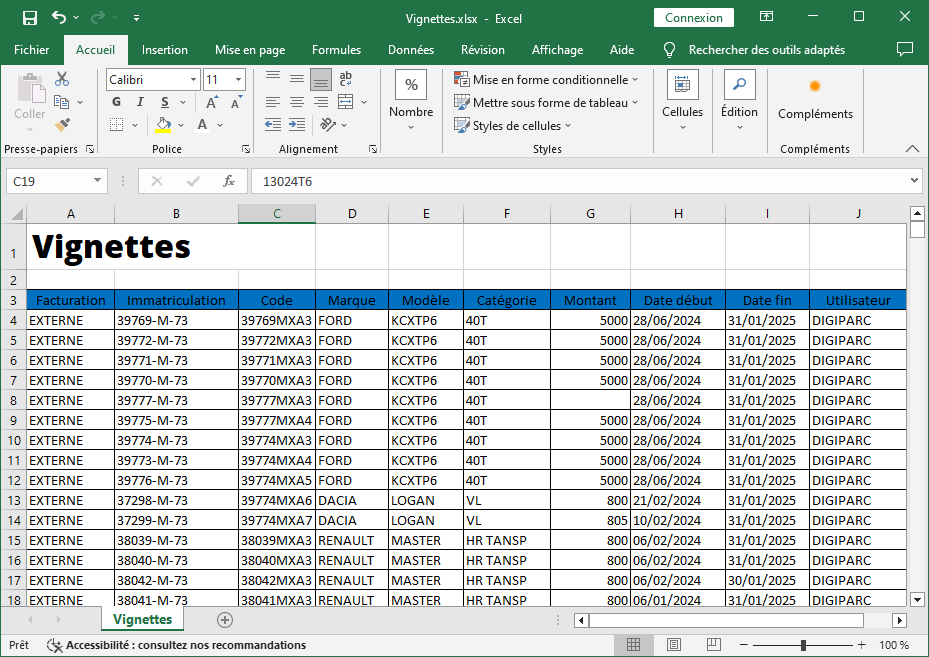
Task: Decrease font size with small A
Action: (236, 102)
